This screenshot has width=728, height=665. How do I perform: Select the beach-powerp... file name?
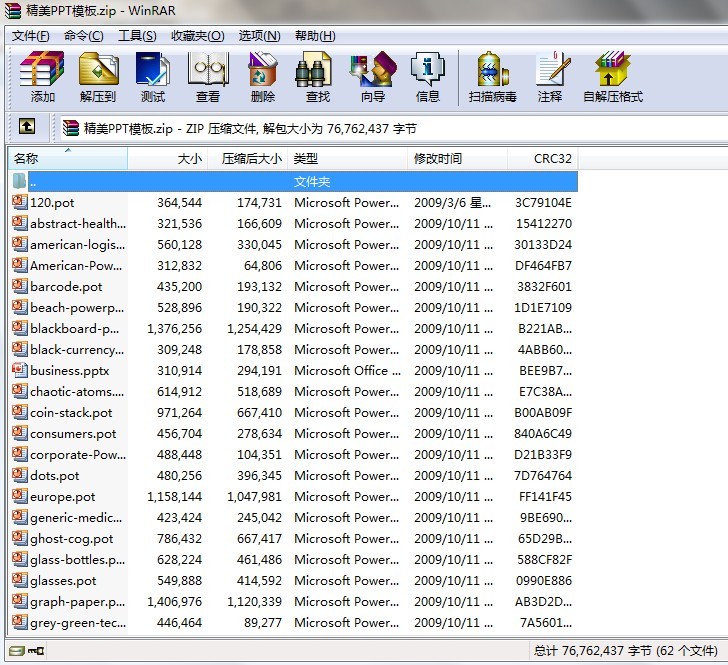77,307
